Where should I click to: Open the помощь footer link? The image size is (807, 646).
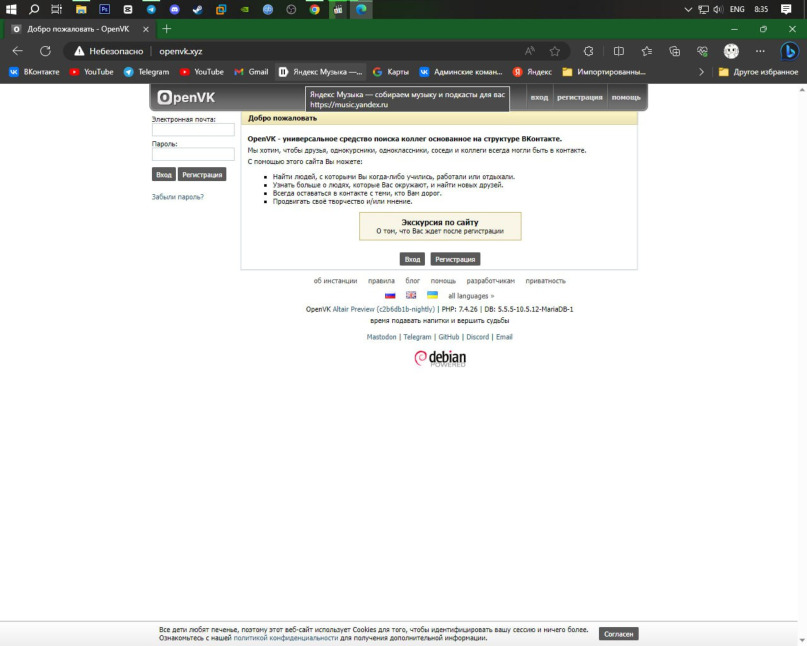click(x=443, y=281)
